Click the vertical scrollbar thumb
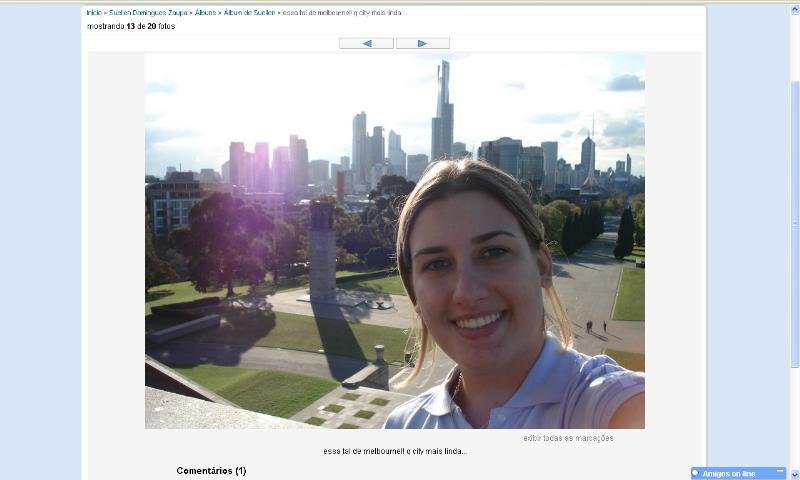Viewport: 800px width, 480px height. coord(795,224)
